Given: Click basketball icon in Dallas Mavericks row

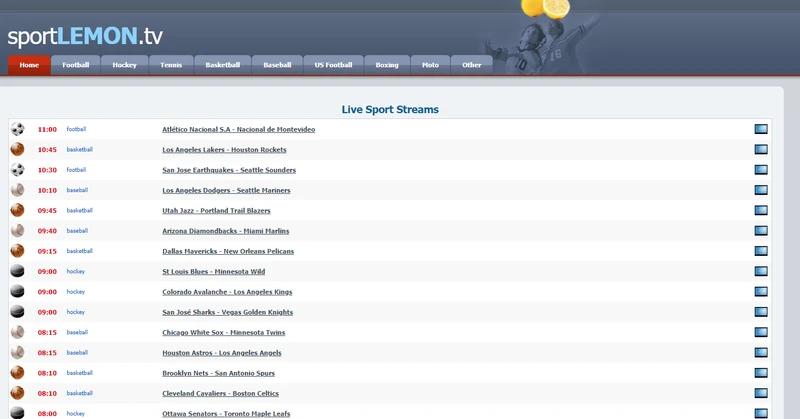Looking at the screenshot, I should (x=17, y=251).
